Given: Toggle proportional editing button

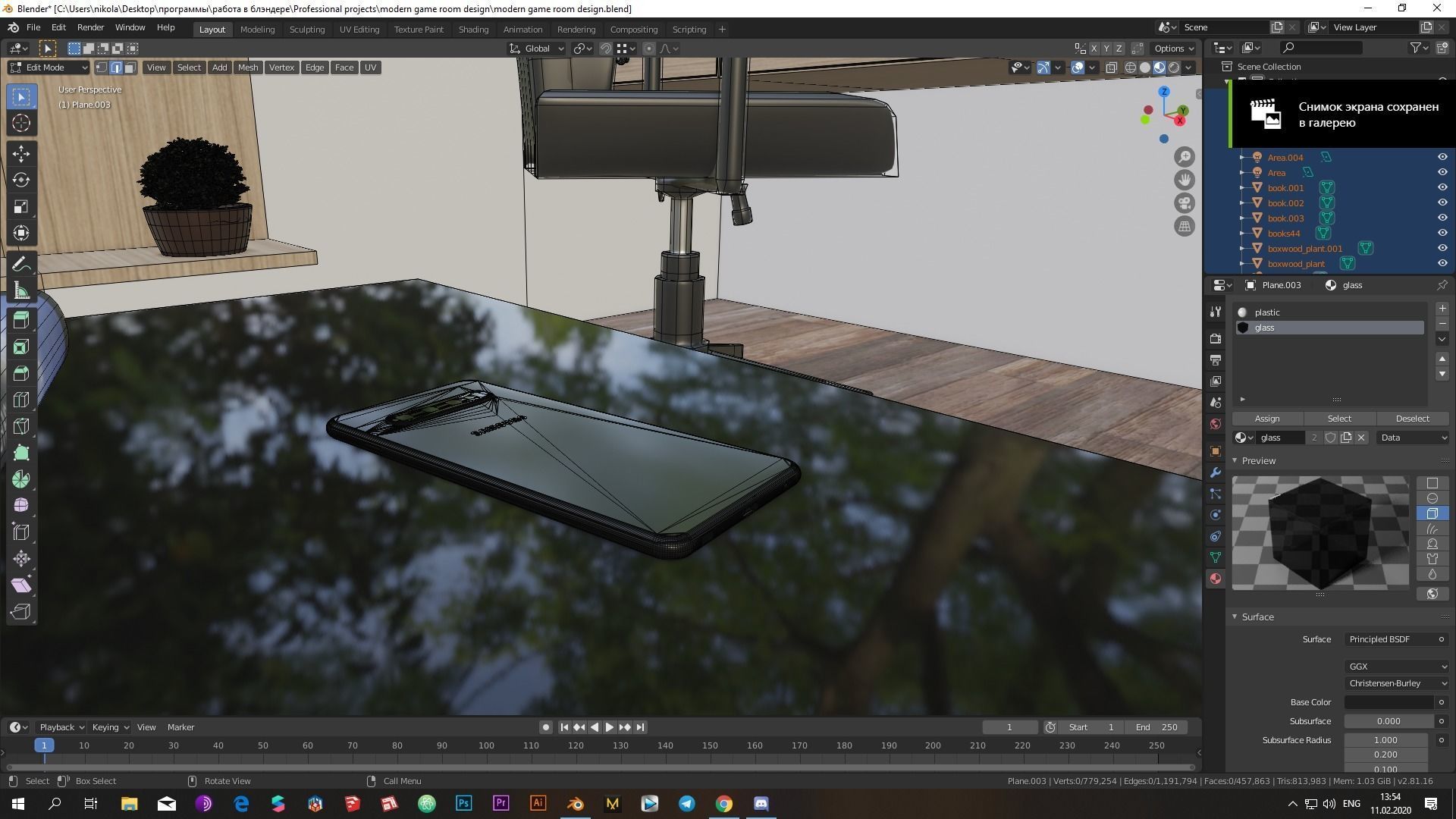Looking at the screenshot, I should click(648, 49).
